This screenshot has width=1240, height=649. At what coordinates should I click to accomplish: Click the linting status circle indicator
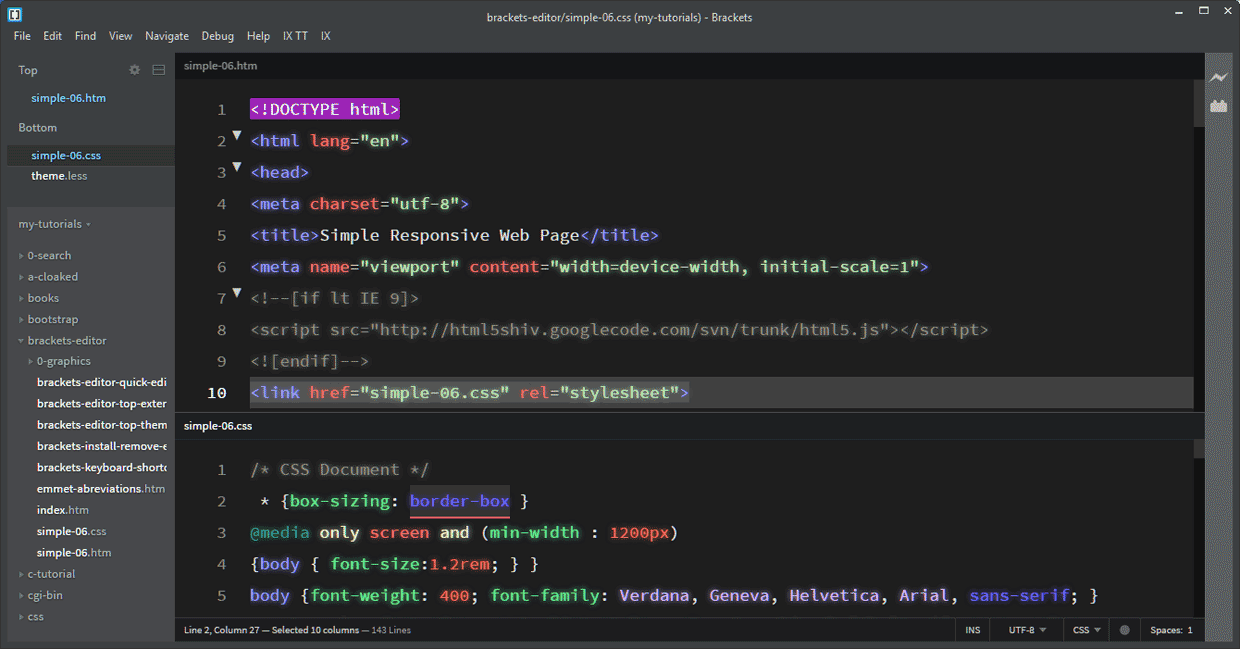pos(1125,630)
